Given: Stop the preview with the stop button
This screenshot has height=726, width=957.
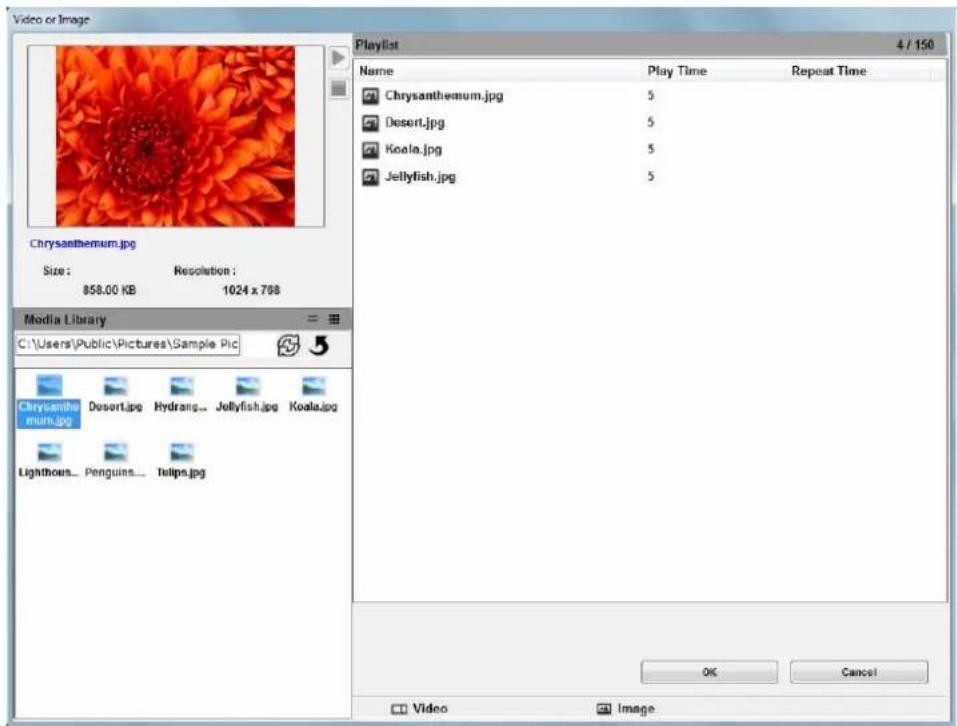Looking at the screenshot, I should click(x=338, y=89).
